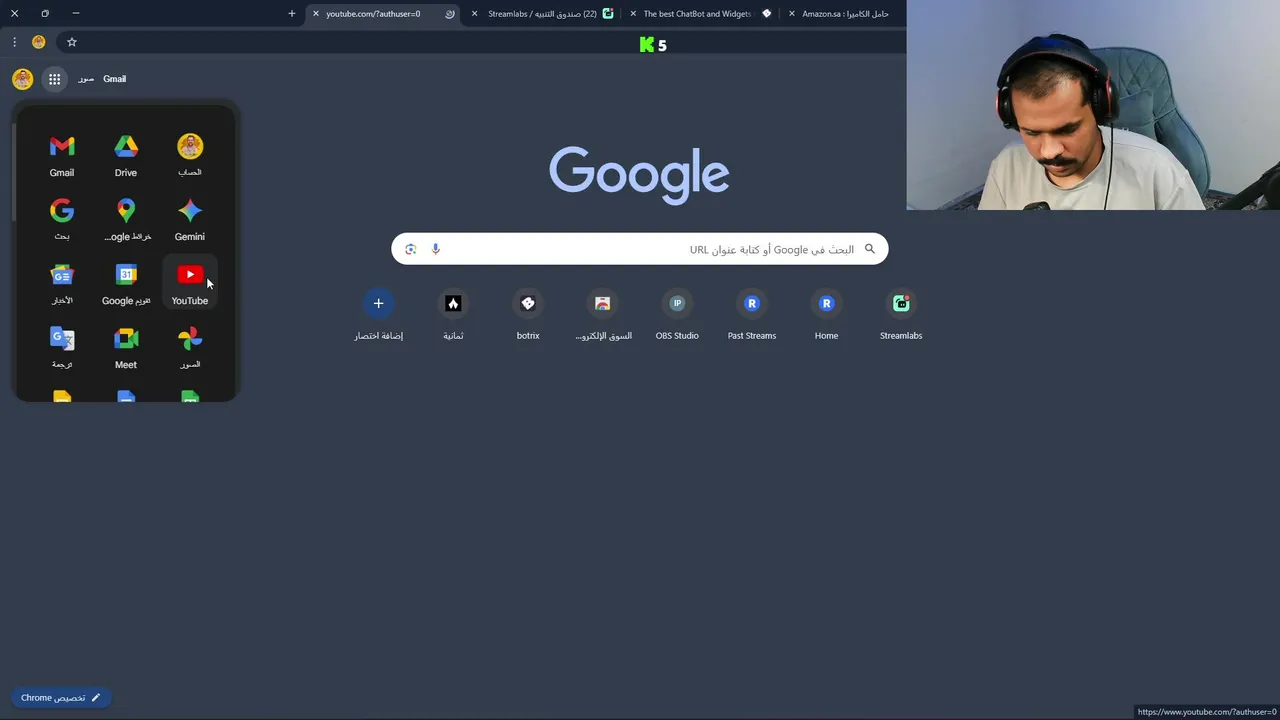Close the youtube.com tab

tap(316, 14)
